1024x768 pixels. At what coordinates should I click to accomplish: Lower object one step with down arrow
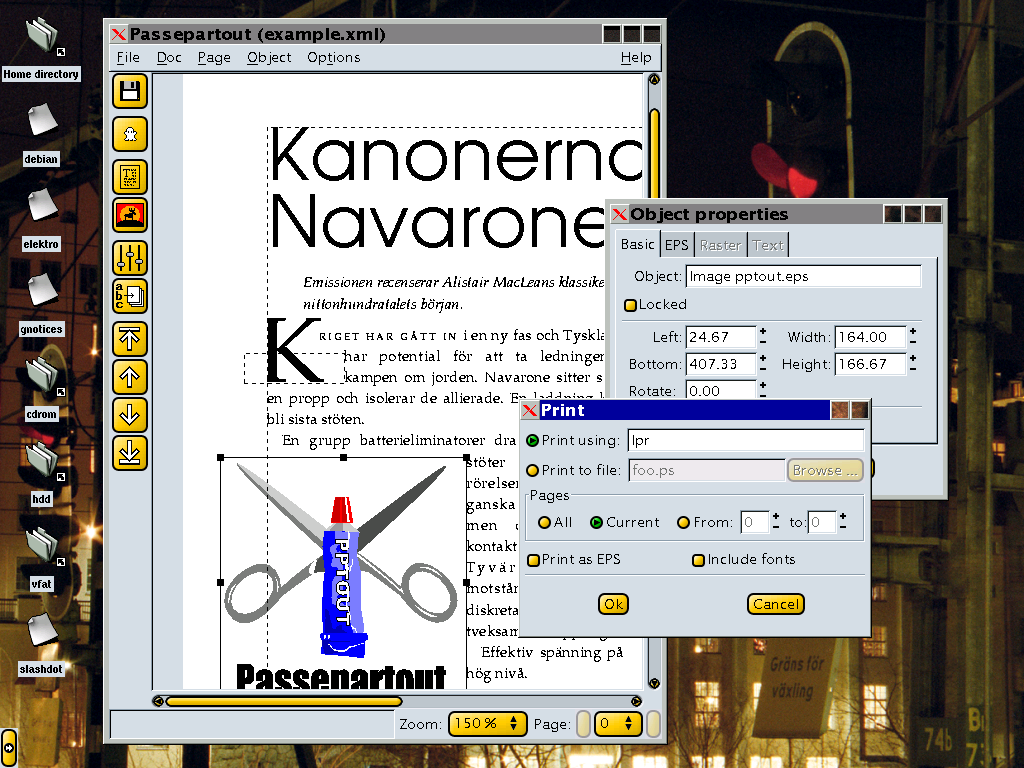pyautogui.click(x=129, y=414)
